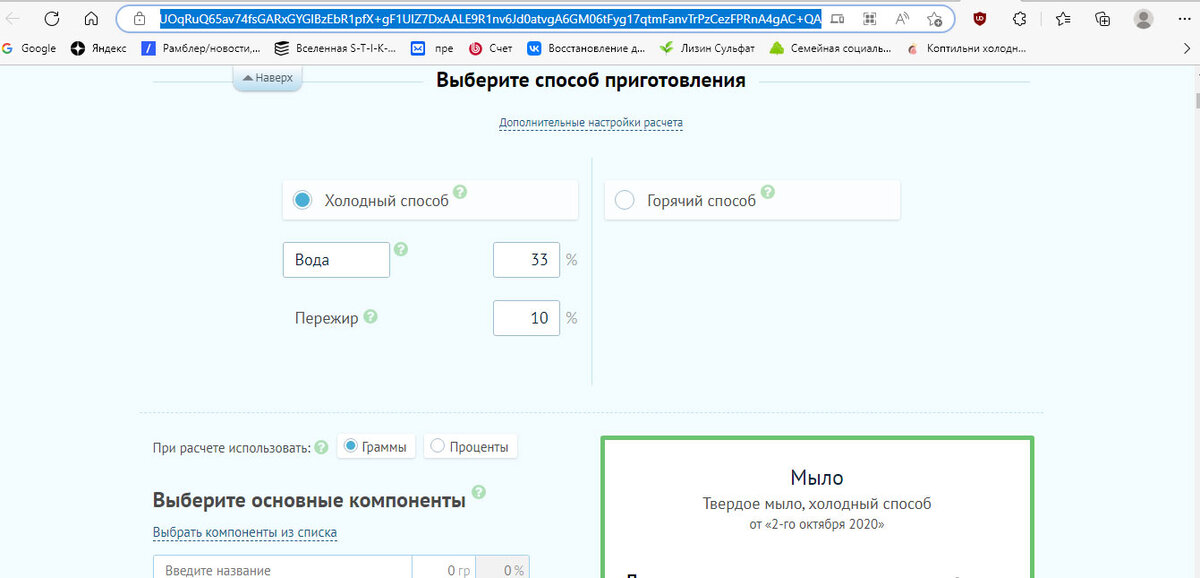Open browser Collections panel icon

(1103, 18)
